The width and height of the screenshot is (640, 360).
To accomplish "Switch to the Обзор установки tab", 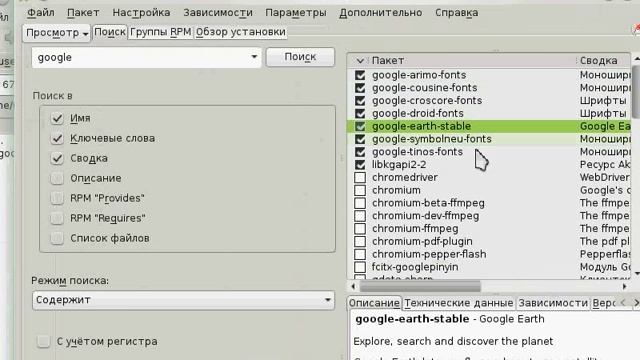I will (x=240, y=32).
